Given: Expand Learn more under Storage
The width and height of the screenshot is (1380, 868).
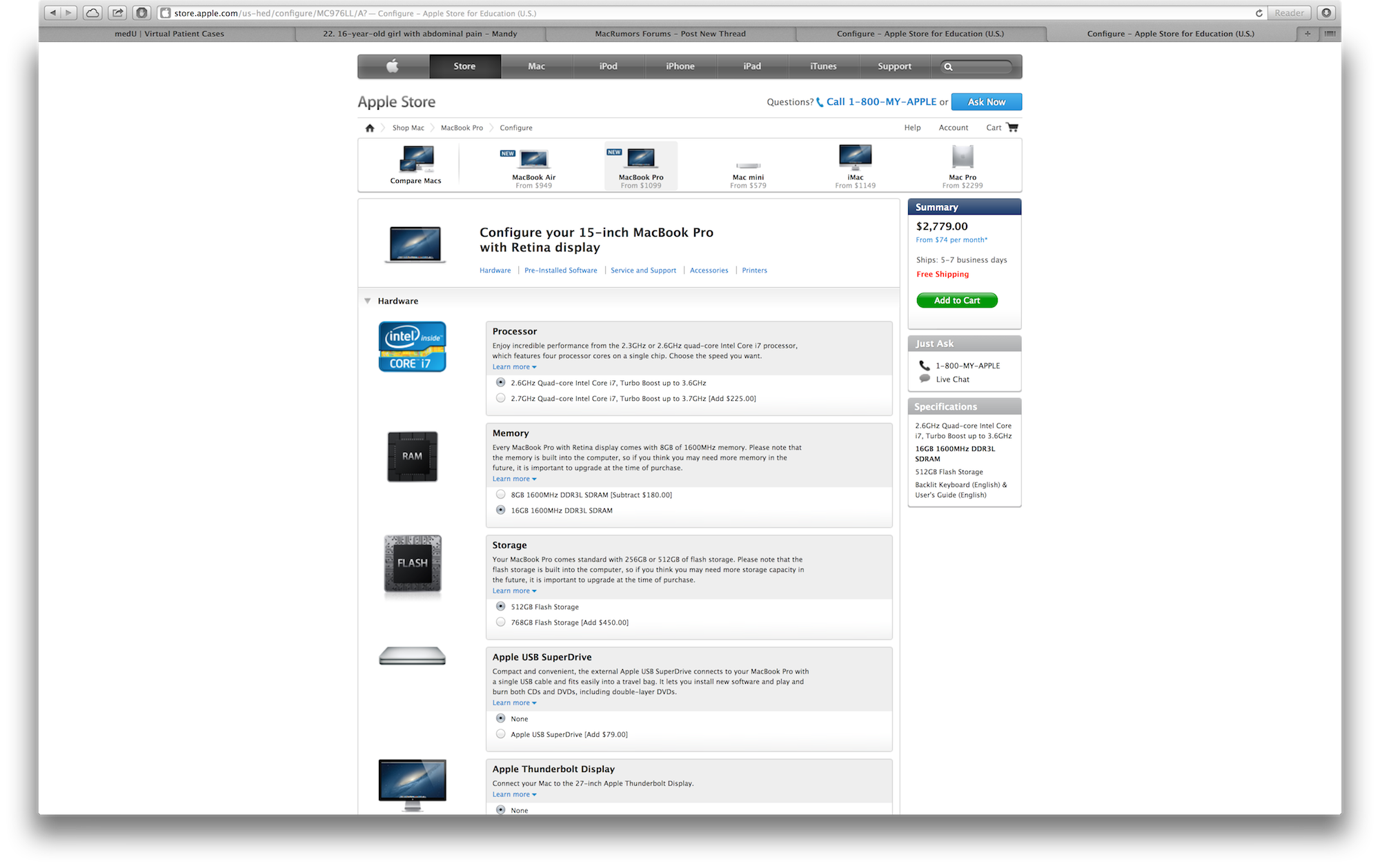Looking at the screenshot, I should [514, 591].
